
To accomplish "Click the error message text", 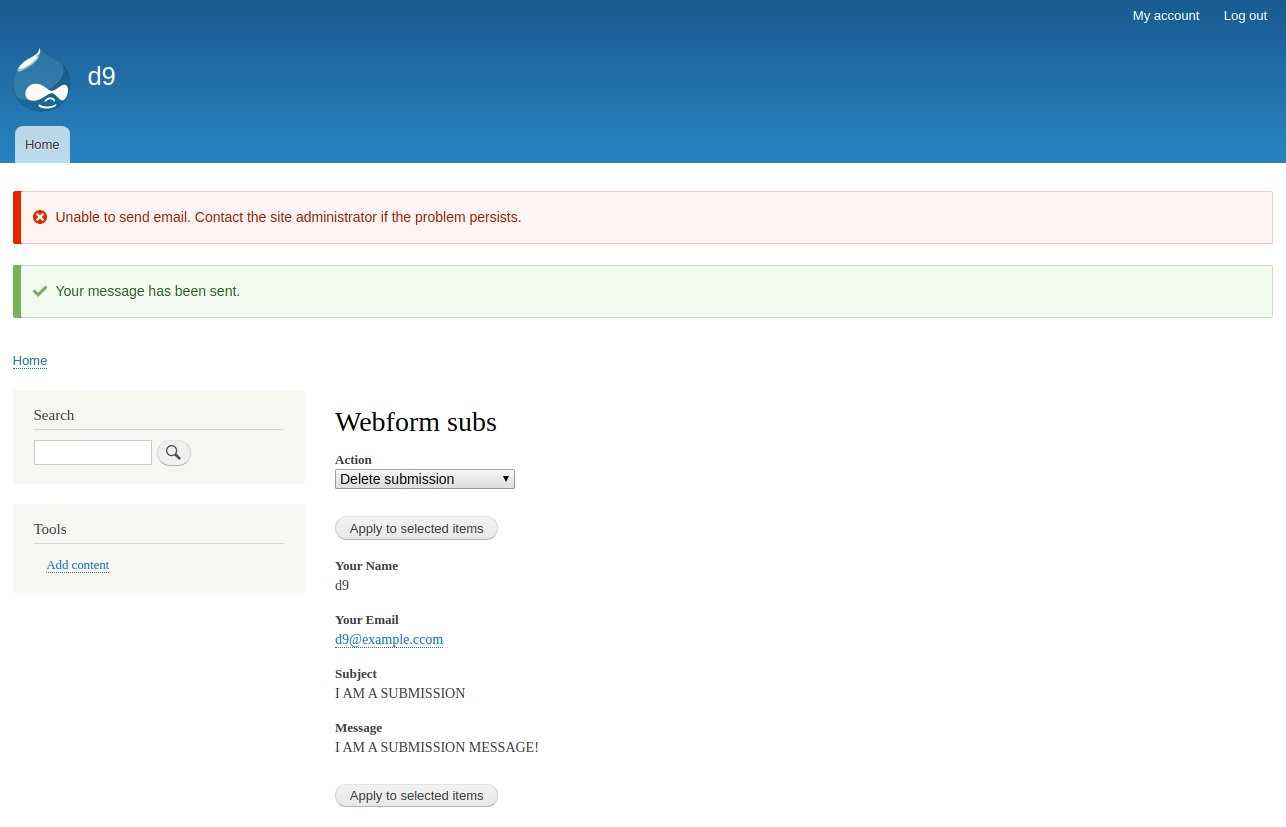I will 287,216.
